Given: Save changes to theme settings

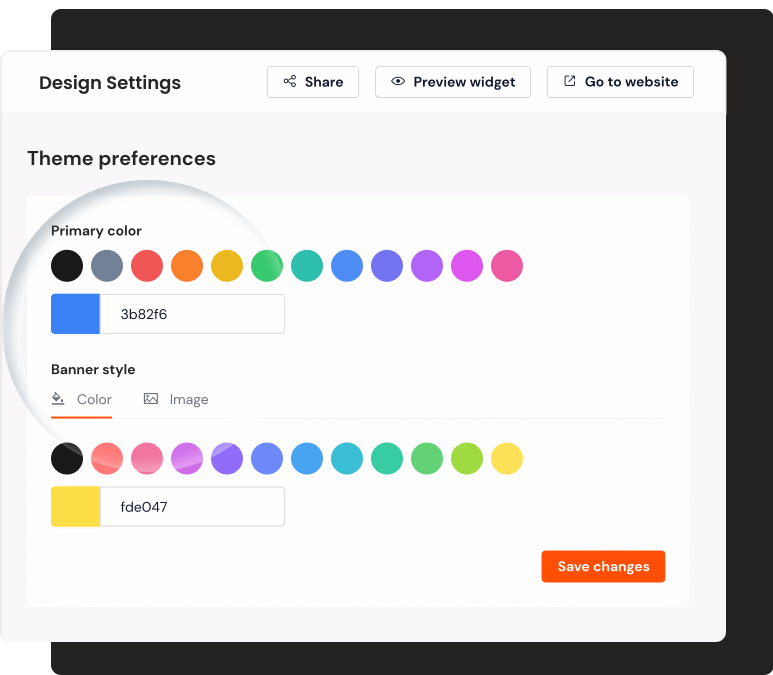Looking at the screenshot, I should [x=603, y=566].
